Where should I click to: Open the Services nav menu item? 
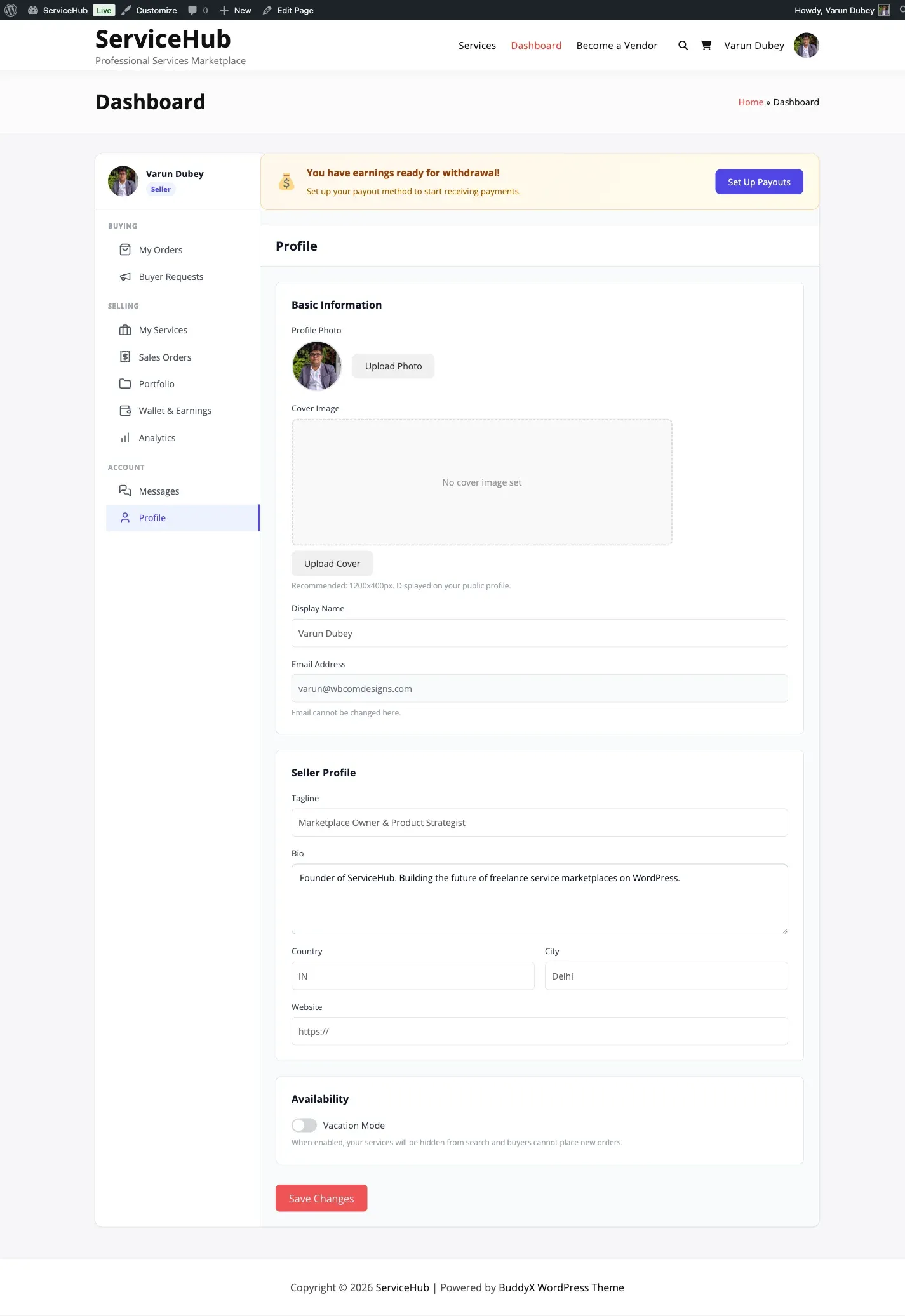[477, 45]
